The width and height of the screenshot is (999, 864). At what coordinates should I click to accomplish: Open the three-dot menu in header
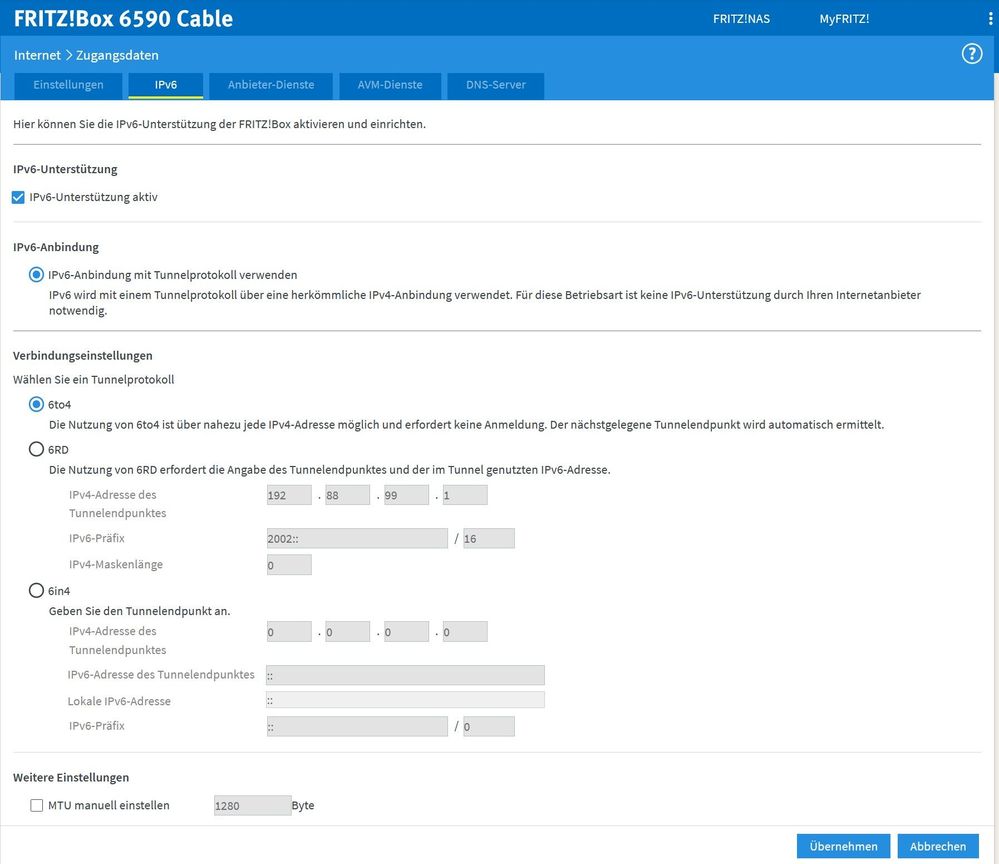[x=990, y=18]
